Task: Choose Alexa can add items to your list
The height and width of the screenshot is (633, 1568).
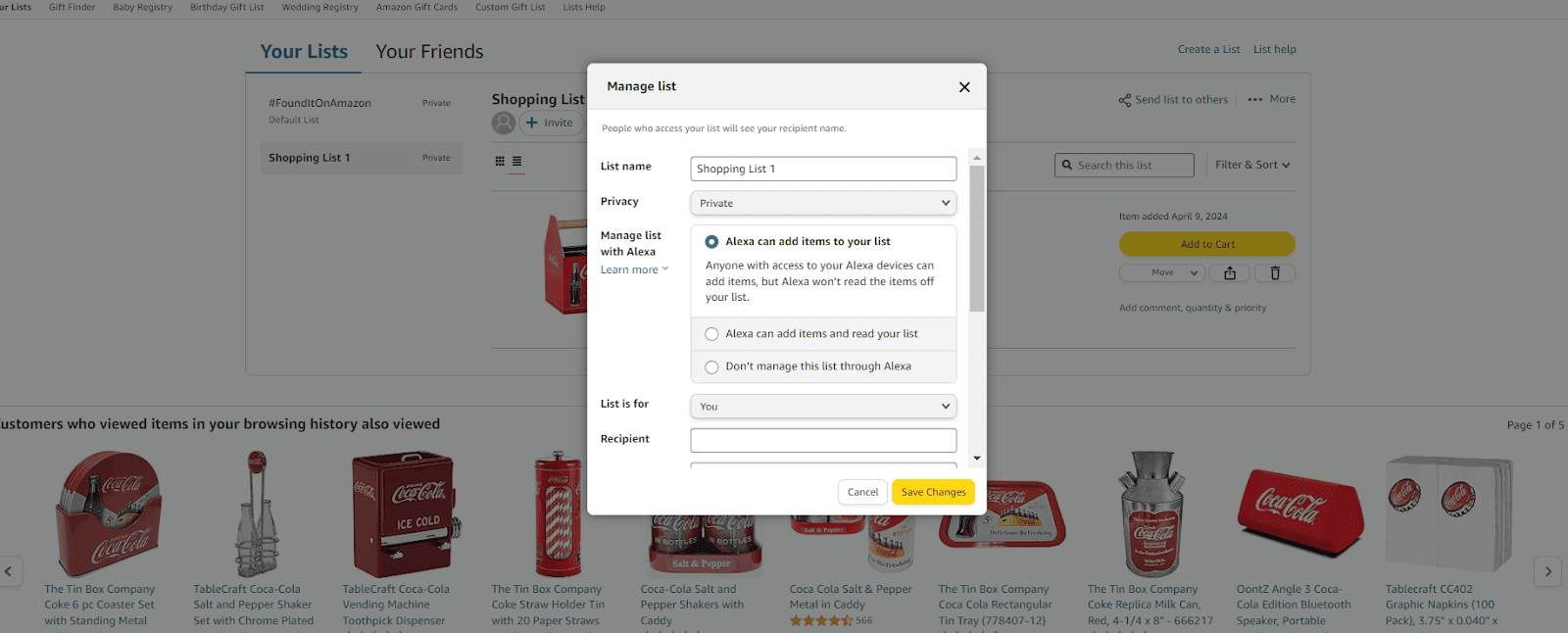Action: (x=711, y=240)
